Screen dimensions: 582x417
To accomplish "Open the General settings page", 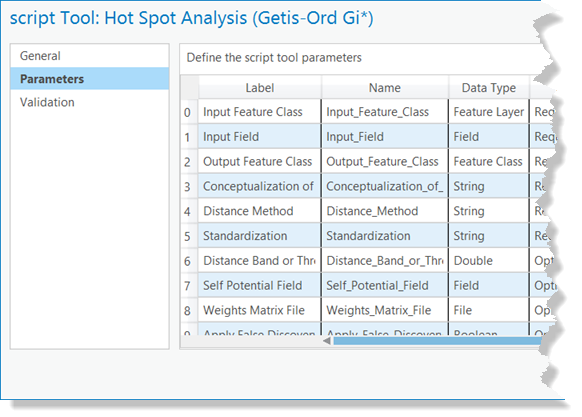I will pyautogui.click(x=89, y=56).
